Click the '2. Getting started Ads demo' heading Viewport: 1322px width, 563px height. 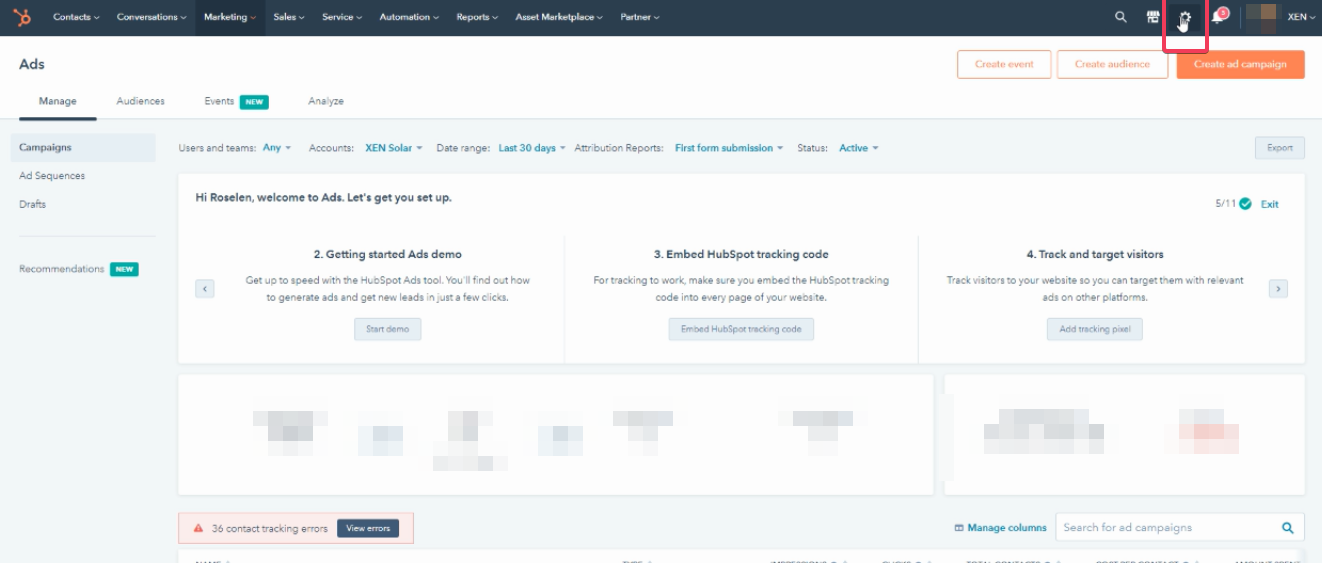[388, 254]
